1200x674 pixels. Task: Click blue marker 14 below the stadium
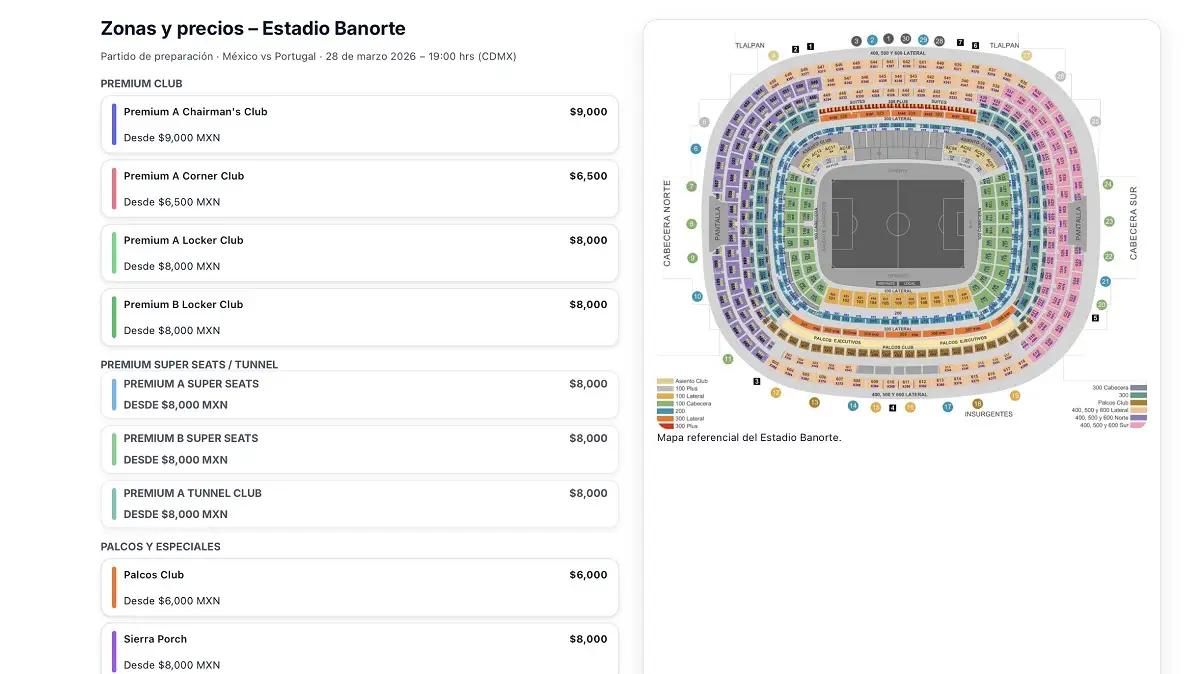853,405
